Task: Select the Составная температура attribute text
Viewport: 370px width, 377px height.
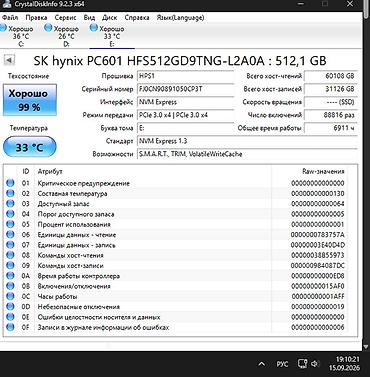Action: tap(72, 193)
